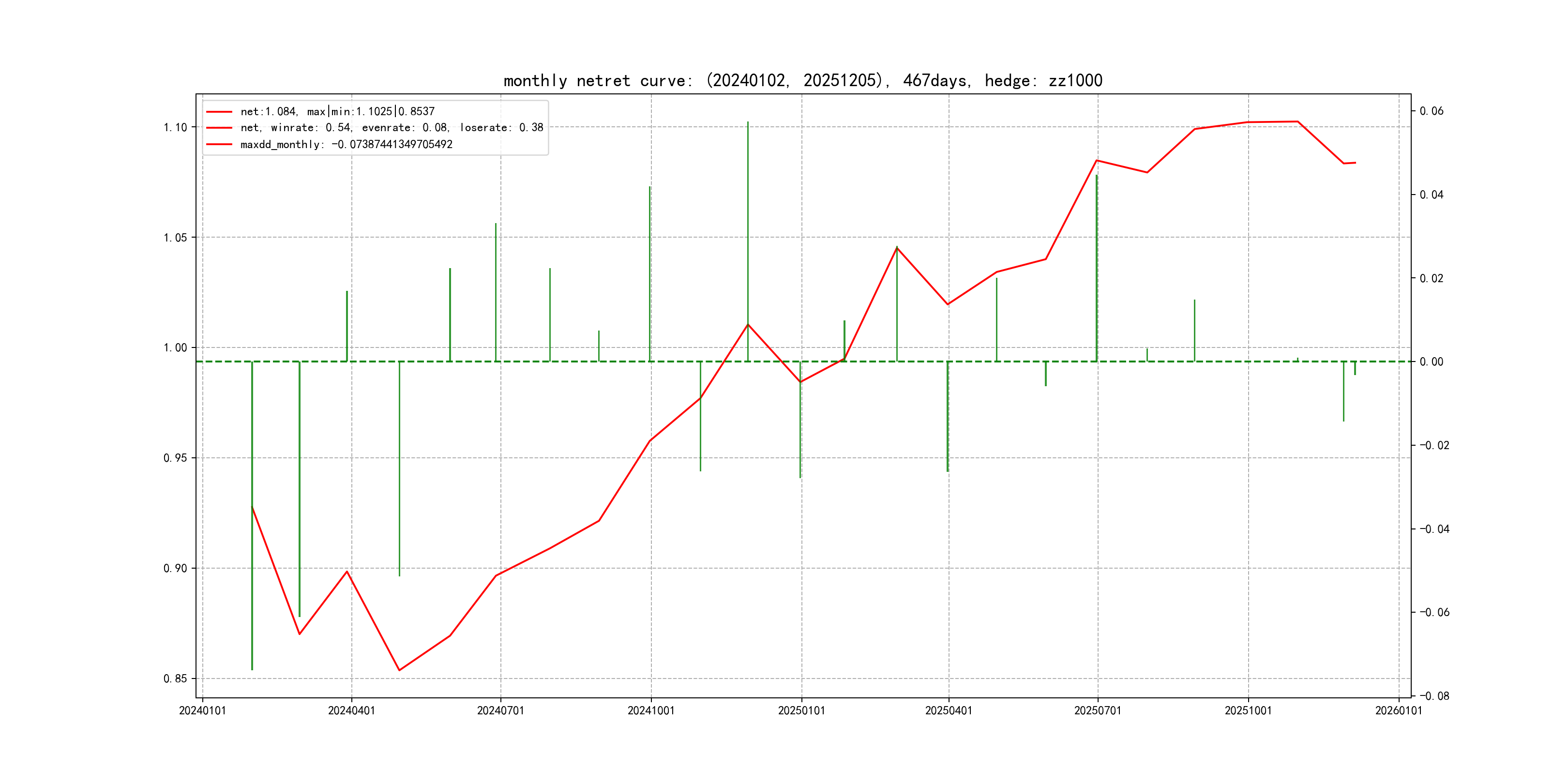Screen dimensions: 1568x784
Task: Click the chart title 'monthly netret curve'
Action: 802,80
